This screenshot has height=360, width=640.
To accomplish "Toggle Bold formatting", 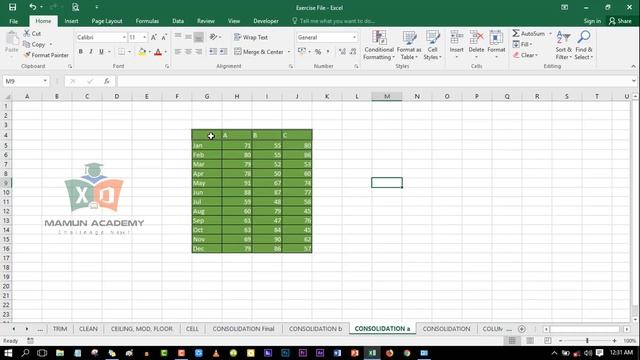I will tap(80, 52).
